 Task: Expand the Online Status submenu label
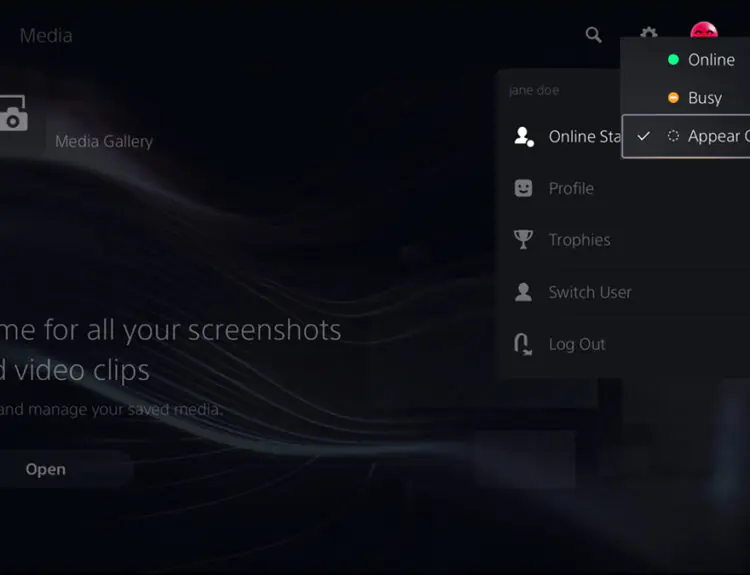coord(585,137)
